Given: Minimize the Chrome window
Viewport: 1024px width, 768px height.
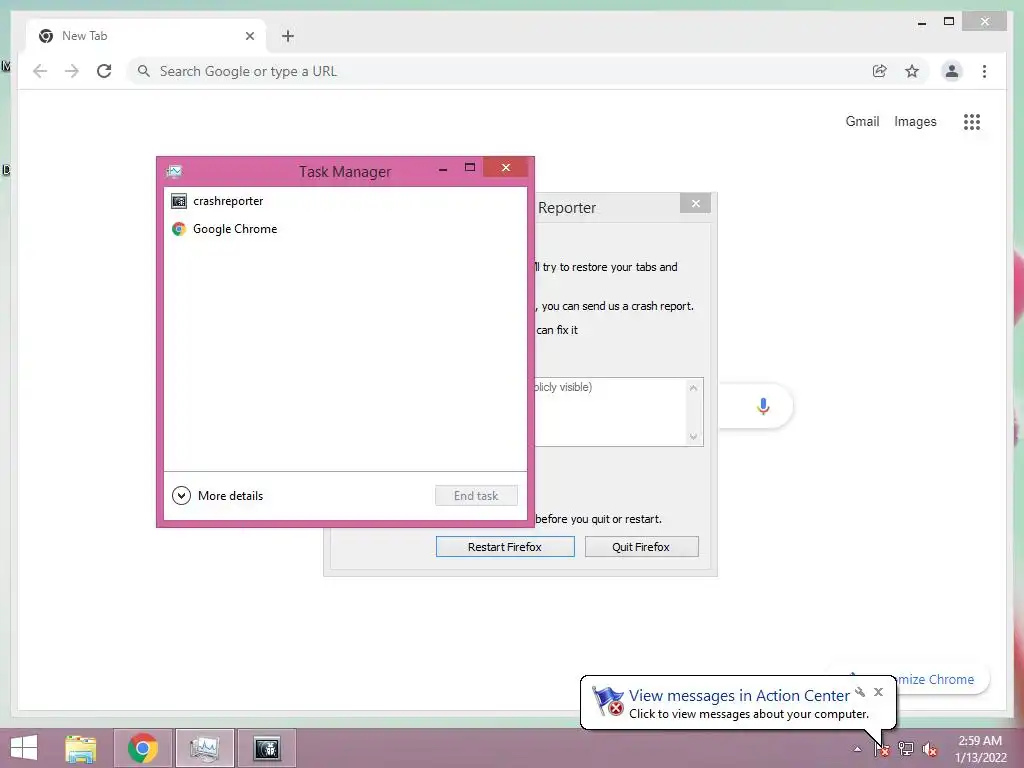Looking at the screenshot, I should [x=921, y=22].
